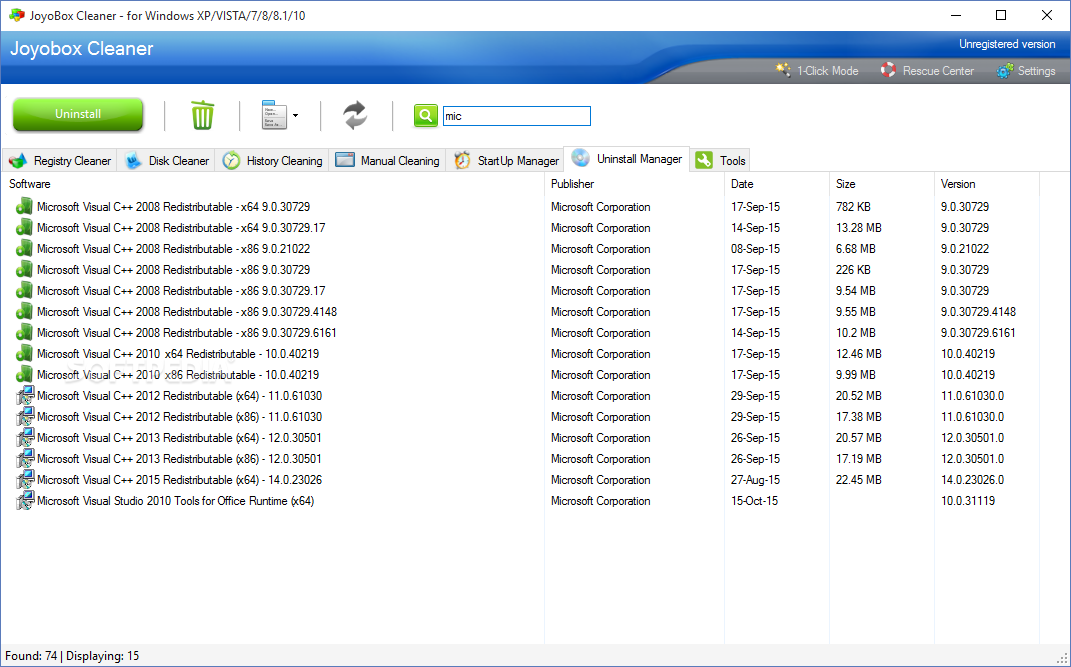Click the Settings gear icon

[x=1004, y=70]
